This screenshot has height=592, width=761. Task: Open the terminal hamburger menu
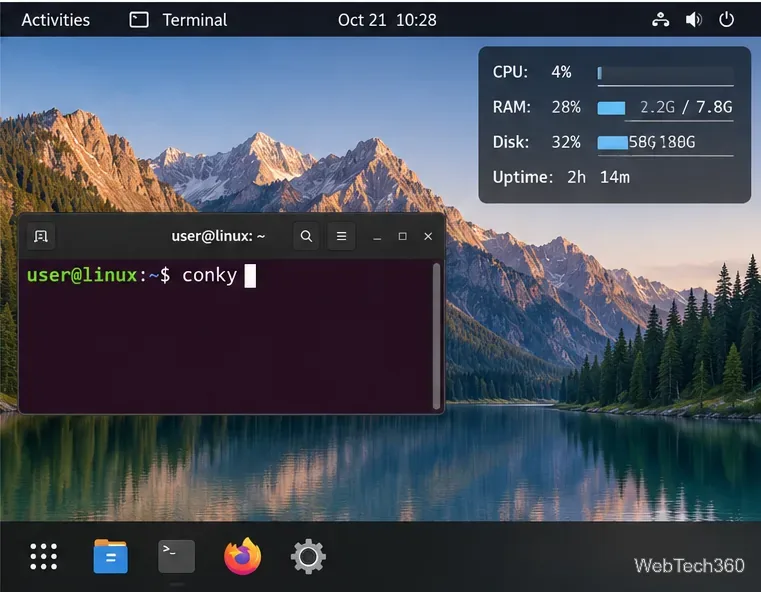coord(341,236)
